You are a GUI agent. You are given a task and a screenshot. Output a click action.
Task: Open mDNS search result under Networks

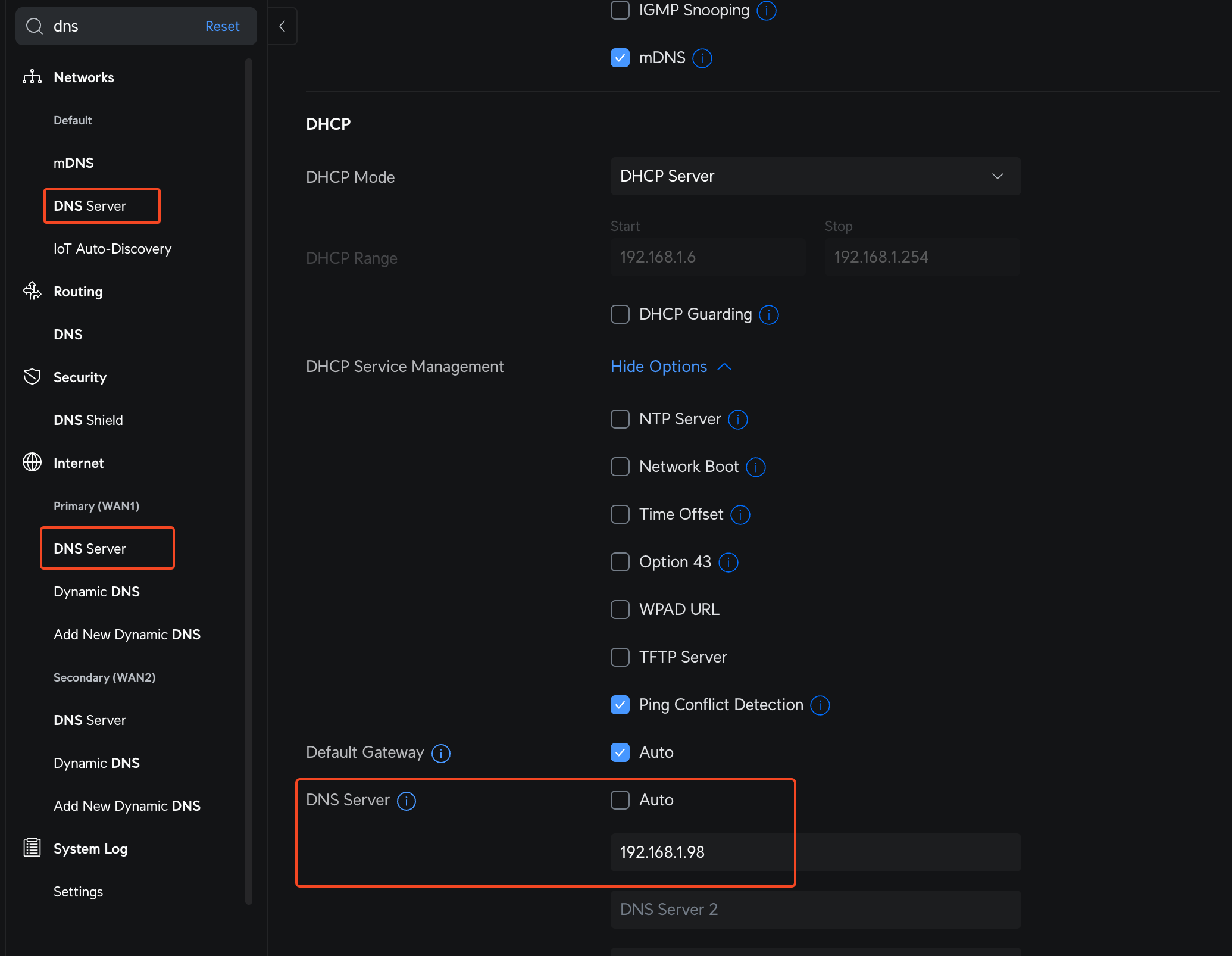coord(74,163)
